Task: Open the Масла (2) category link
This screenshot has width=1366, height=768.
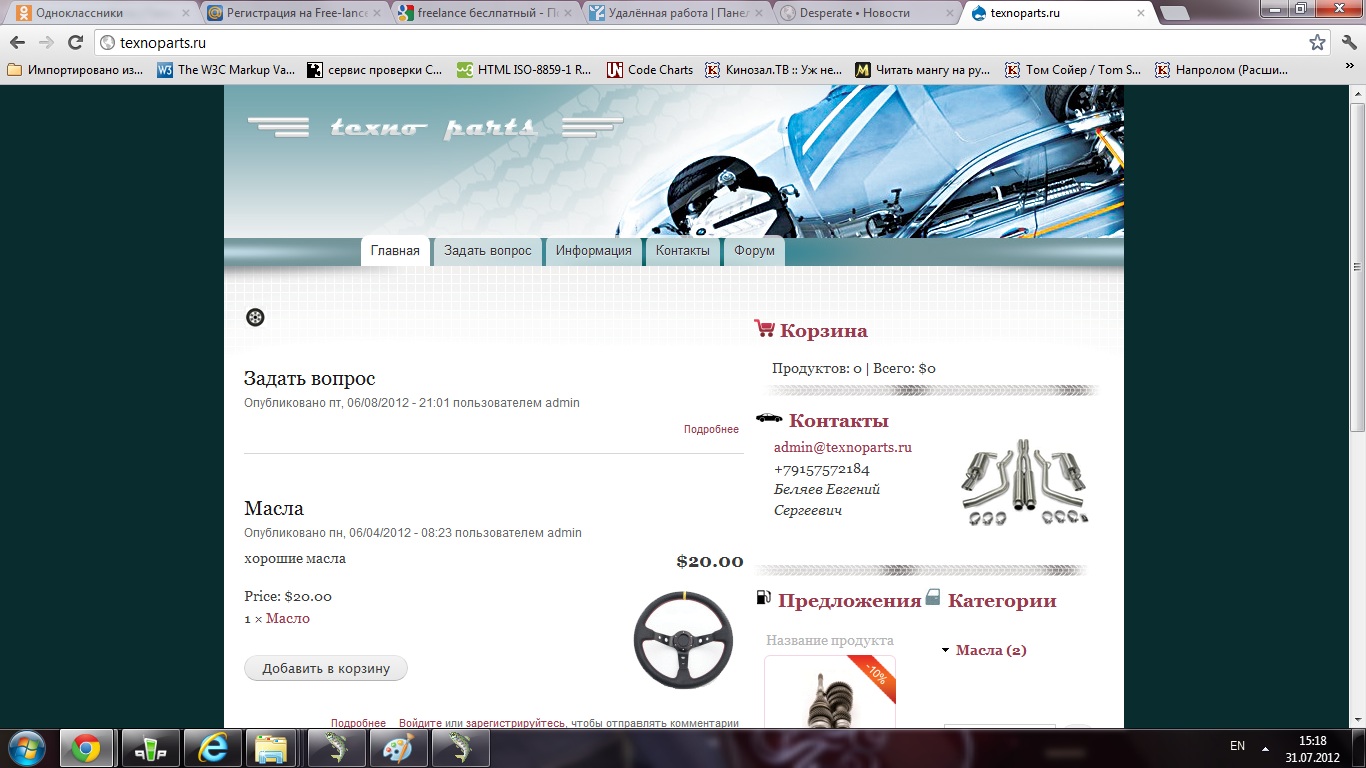Action: 991,650
